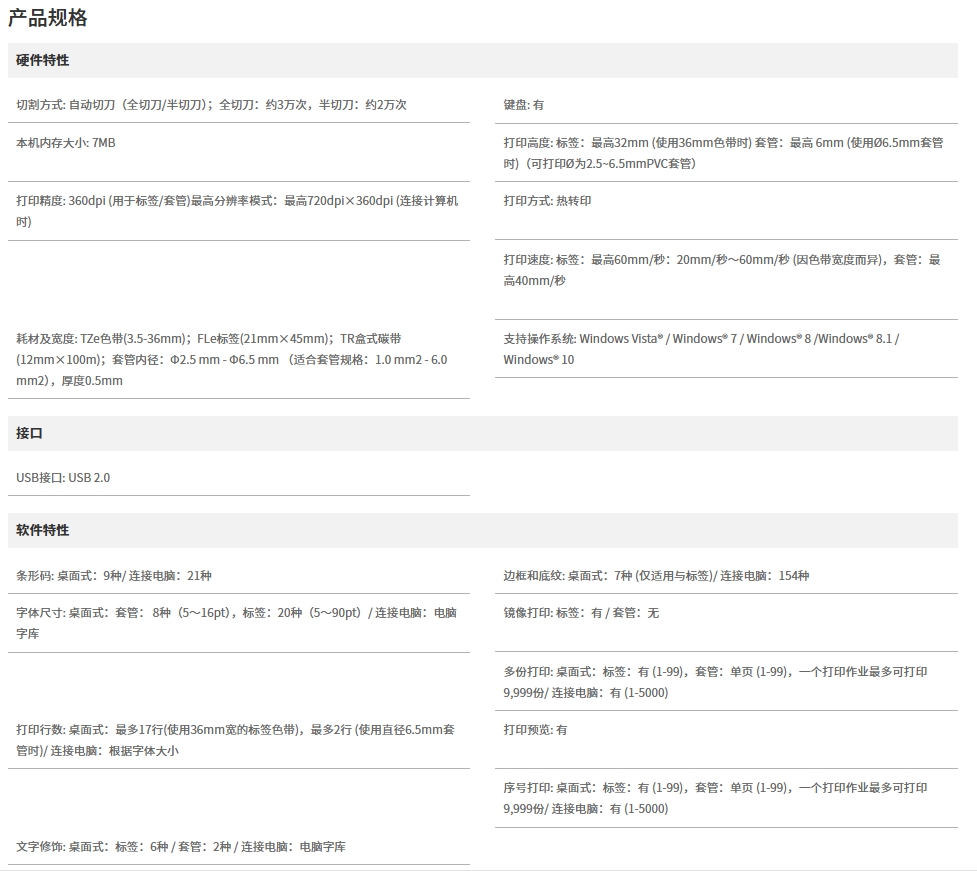Click the 打印高度 最高32mm specification text
977x871 pixels.
tap(723, 153)
